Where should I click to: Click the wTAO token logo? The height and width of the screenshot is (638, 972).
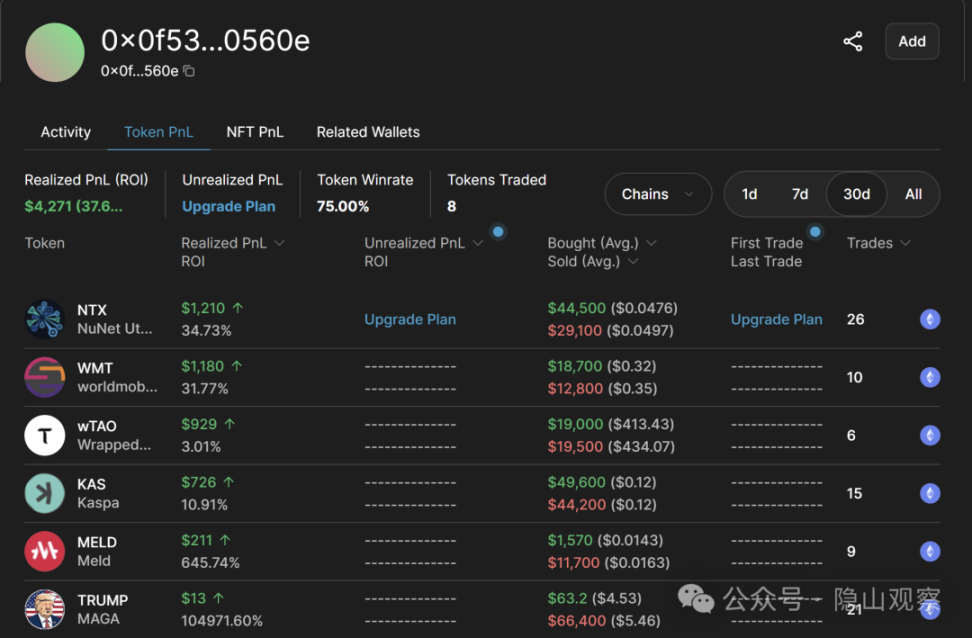[x=45, y=435]
